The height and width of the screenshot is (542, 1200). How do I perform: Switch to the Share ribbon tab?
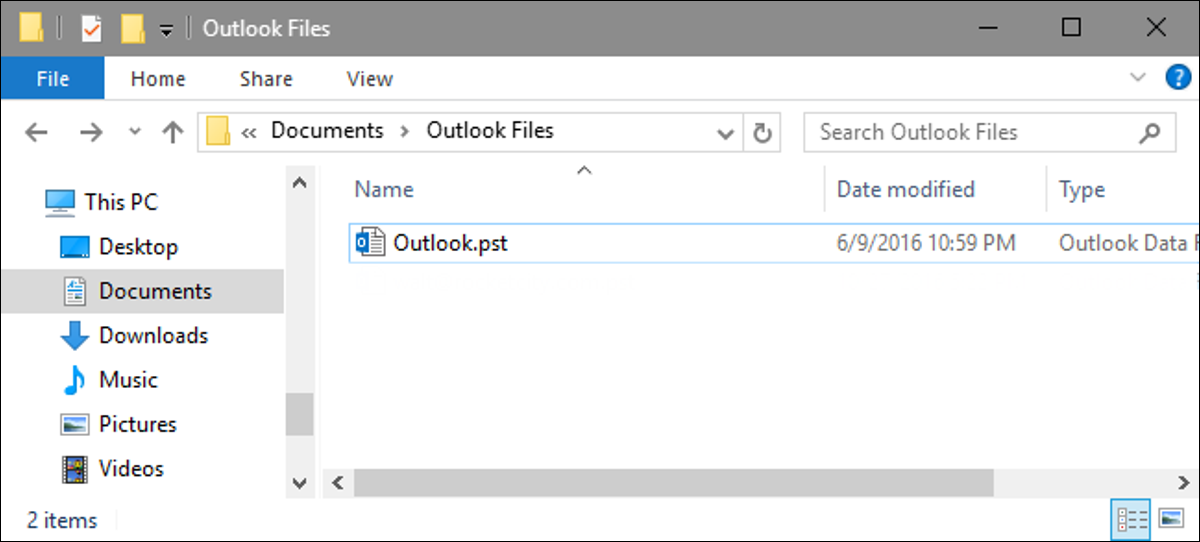tap(266, 79)
